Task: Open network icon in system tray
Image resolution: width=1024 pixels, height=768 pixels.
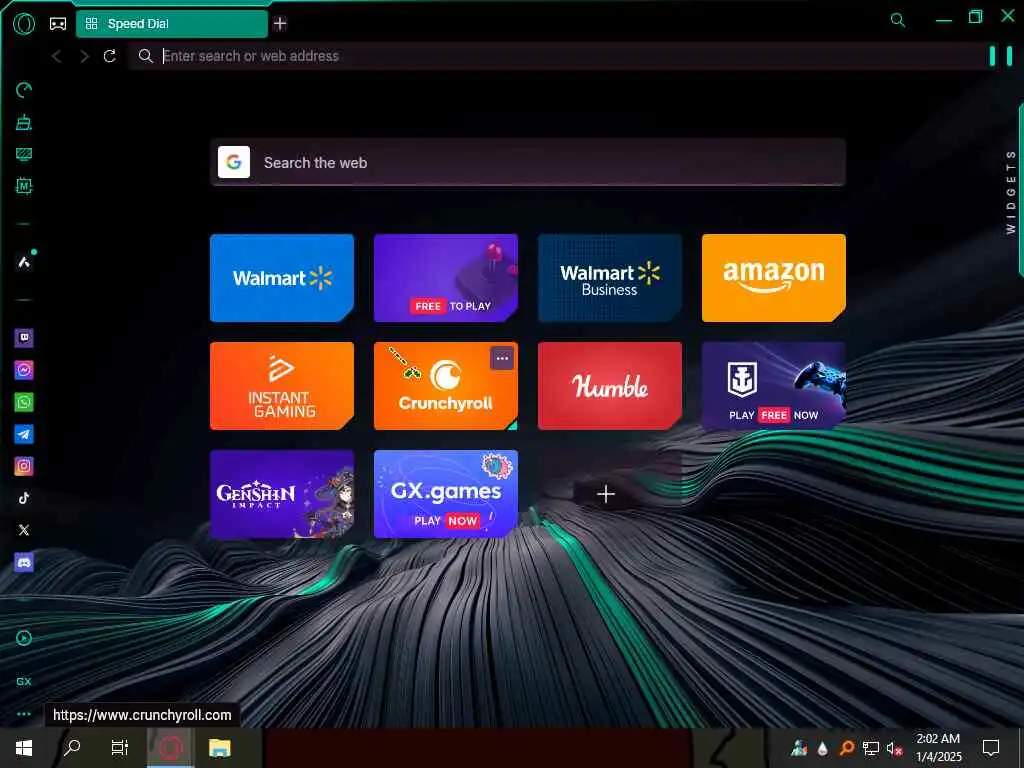Action: 871,748
